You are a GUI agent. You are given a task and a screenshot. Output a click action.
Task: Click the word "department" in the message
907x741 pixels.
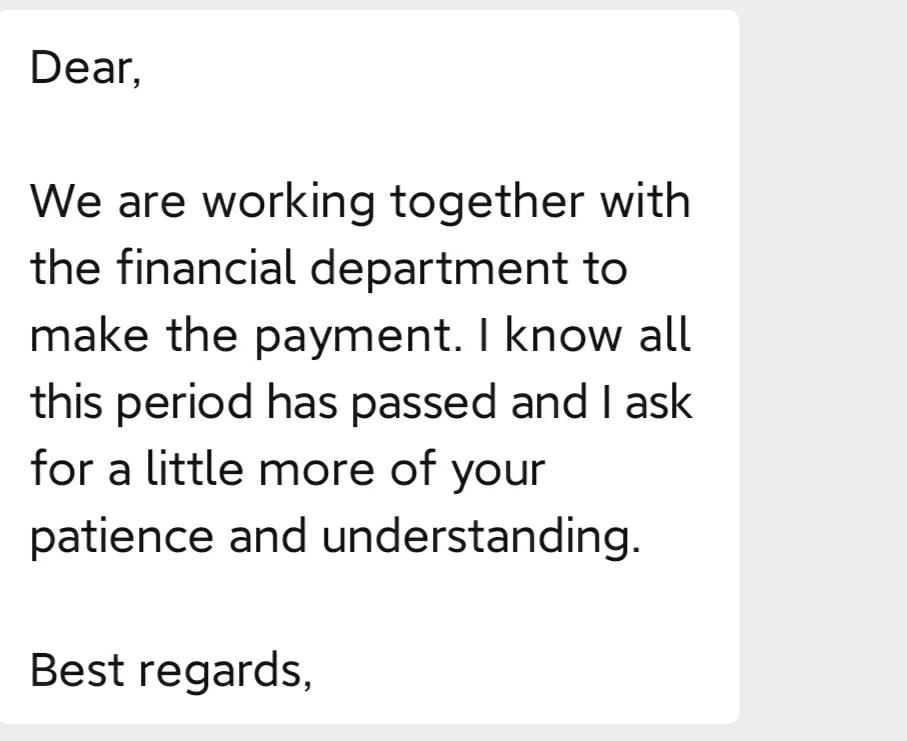440,270
